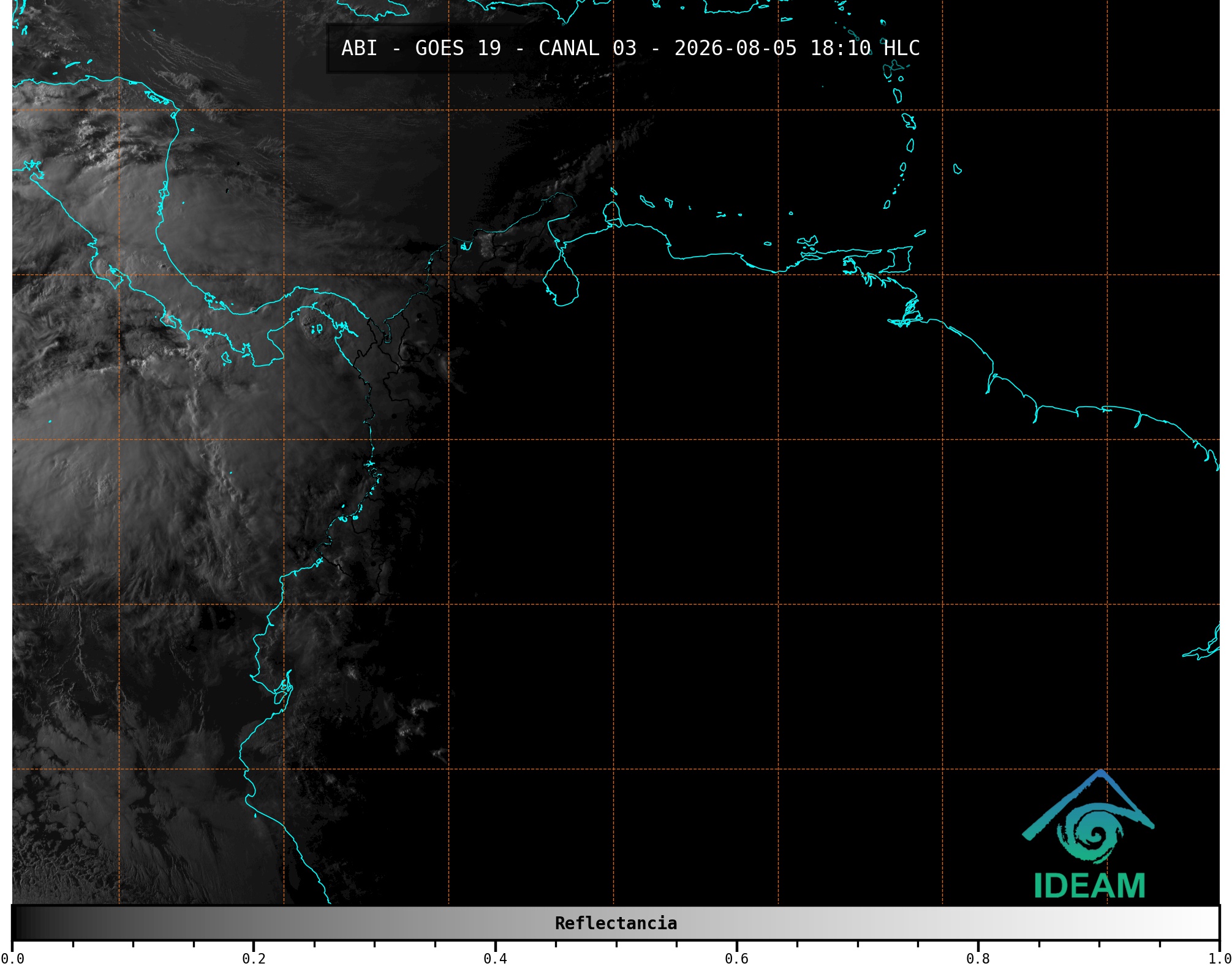The height and width of the screenshot is (966, 1232).
Task: Click the 1.0 colorbar tick label
Action: (x=1219, y=958)
